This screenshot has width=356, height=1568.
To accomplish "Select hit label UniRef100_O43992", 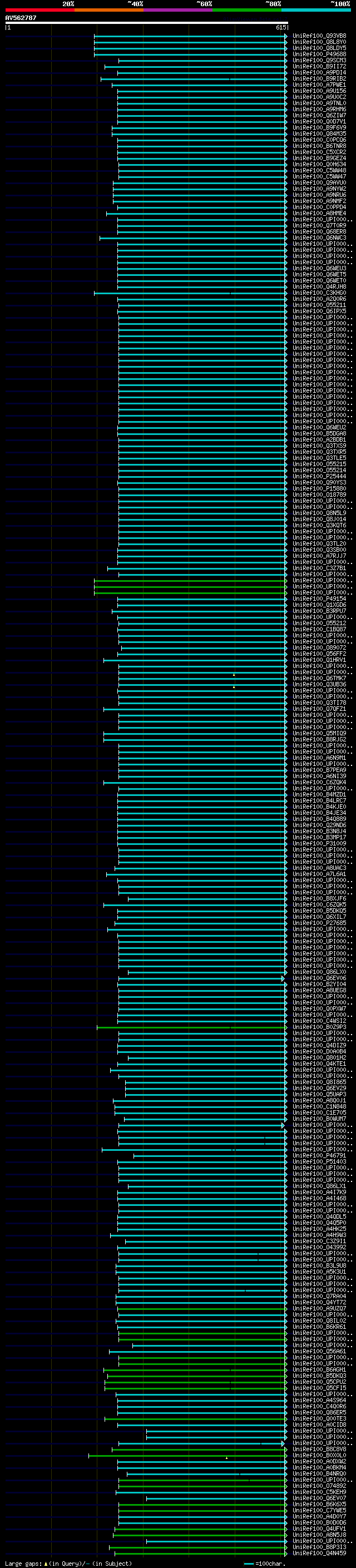I will 319,1247.
